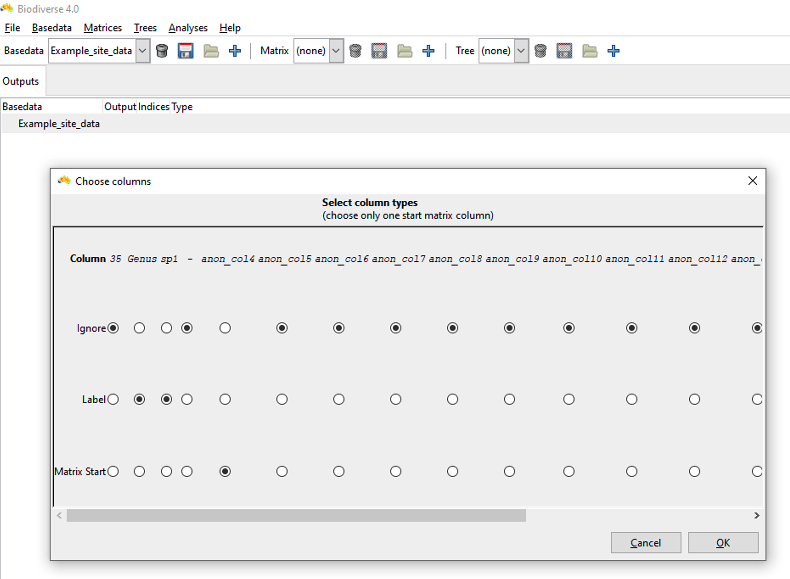Click the horizontal scrollbar thumb in dialog
This screenshot has width=790, height=579.
click(296, 516)
